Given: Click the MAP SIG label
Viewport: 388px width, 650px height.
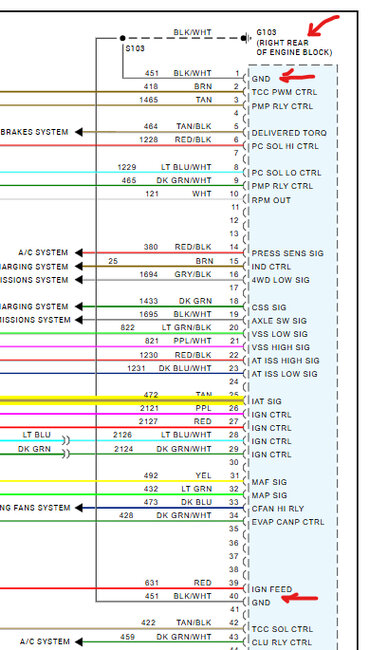Looking at the screenshot, I should (269, 495).
